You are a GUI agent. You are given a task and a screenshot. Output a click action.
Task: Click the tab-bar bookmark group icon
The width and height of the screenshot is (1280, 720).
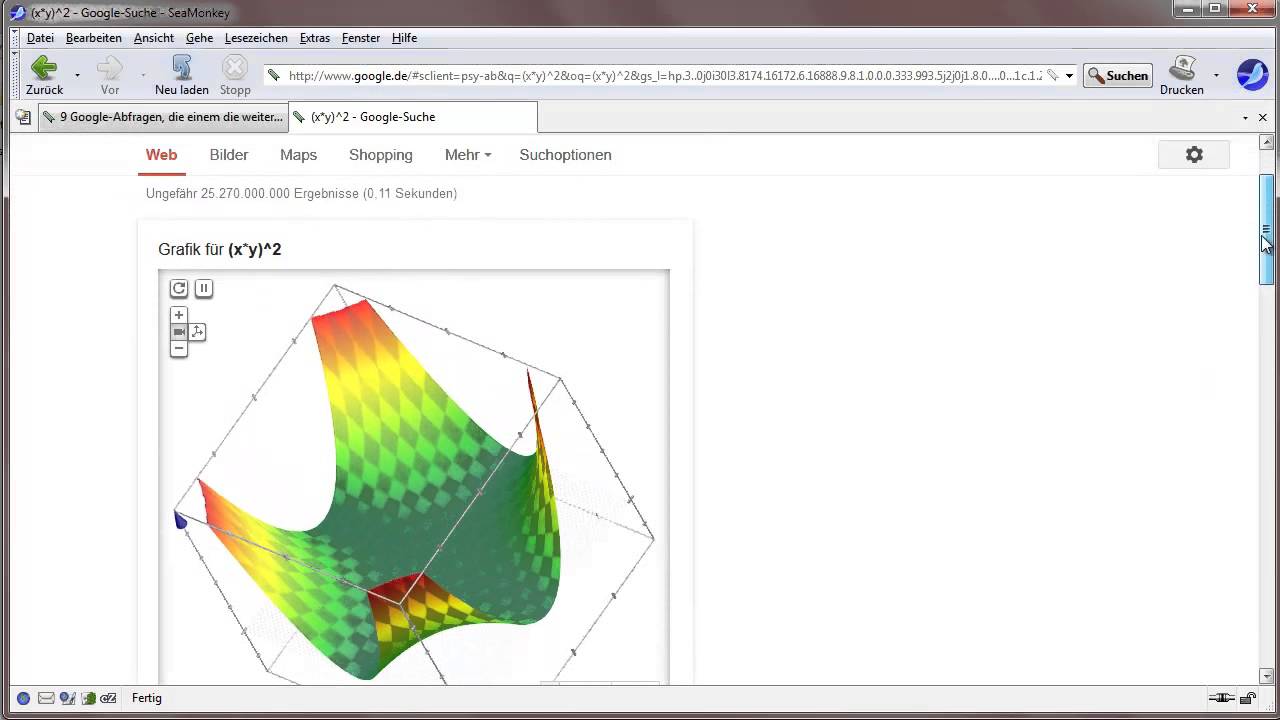tap(23, 117)
